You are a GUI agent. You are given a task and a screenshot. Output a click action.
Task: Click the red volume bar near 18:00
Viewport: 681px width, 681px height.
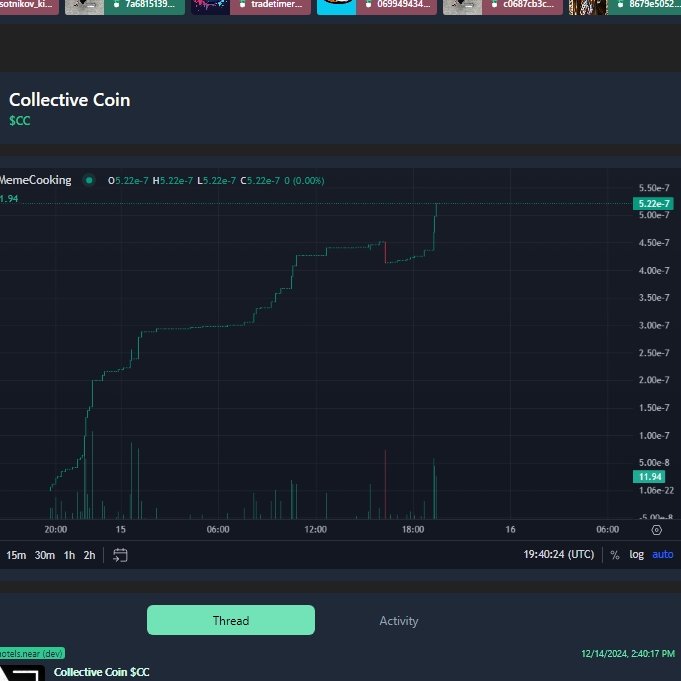385,484
